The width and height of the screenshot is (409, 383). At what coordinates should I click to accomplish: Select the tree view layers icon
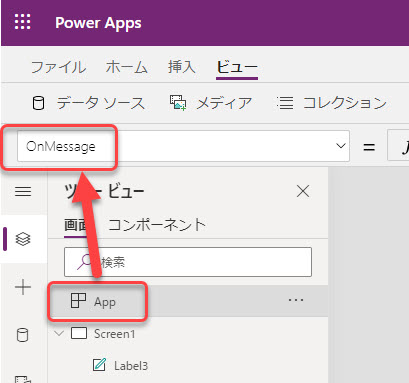(x=23, y=239)
